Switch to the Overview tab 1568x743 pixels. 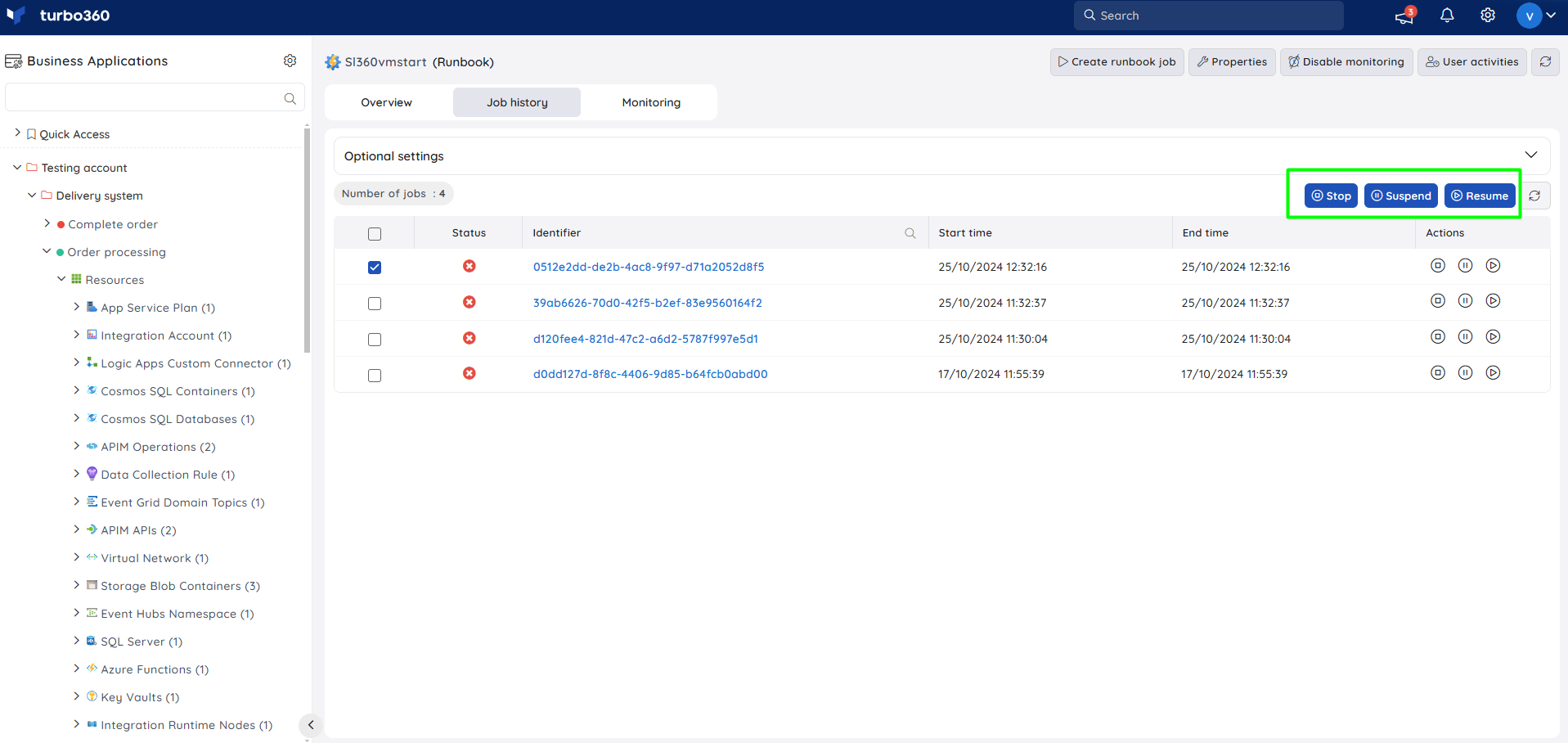click(x=387, y=102)
